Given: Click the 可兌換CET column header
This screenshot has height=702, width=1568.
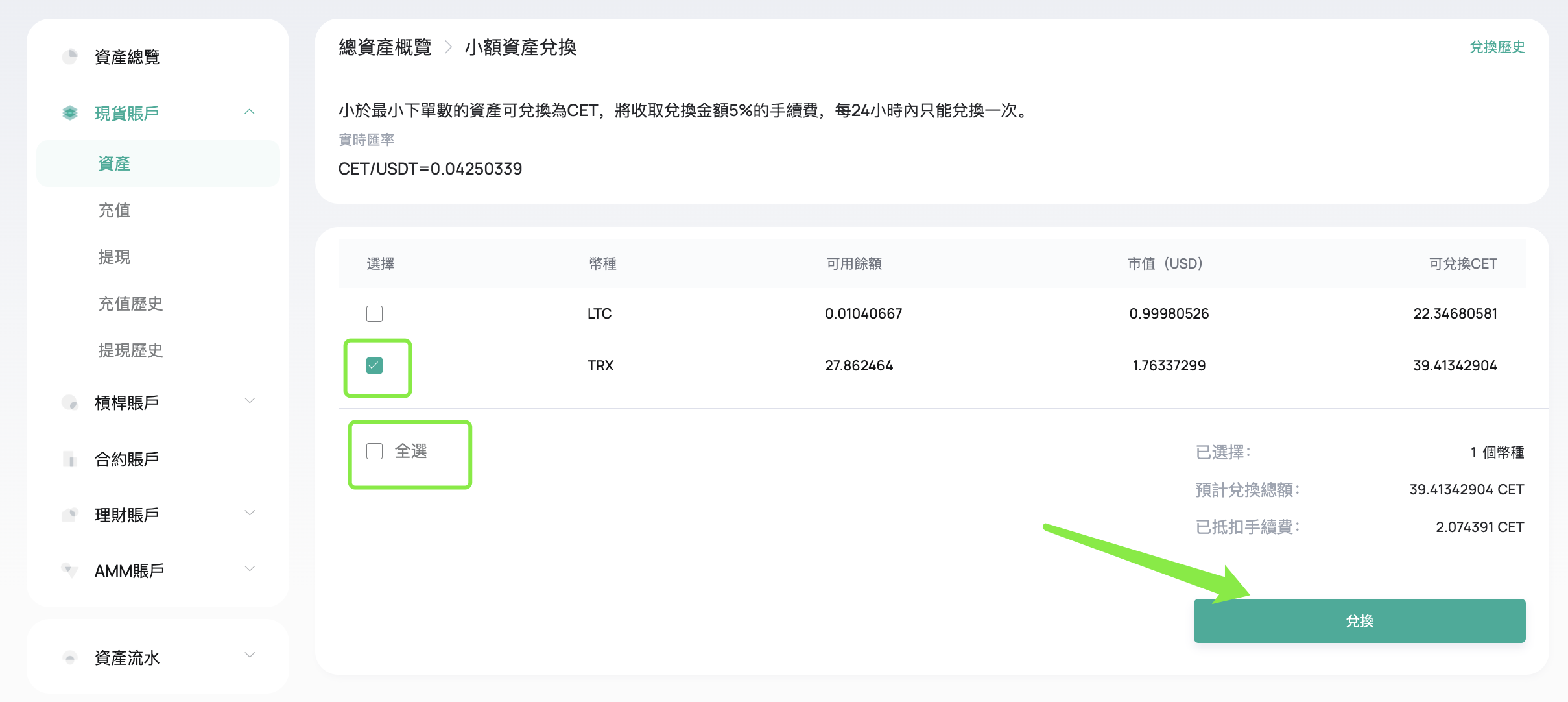Looking at the screenshot, I should (x=1463, y=263).
